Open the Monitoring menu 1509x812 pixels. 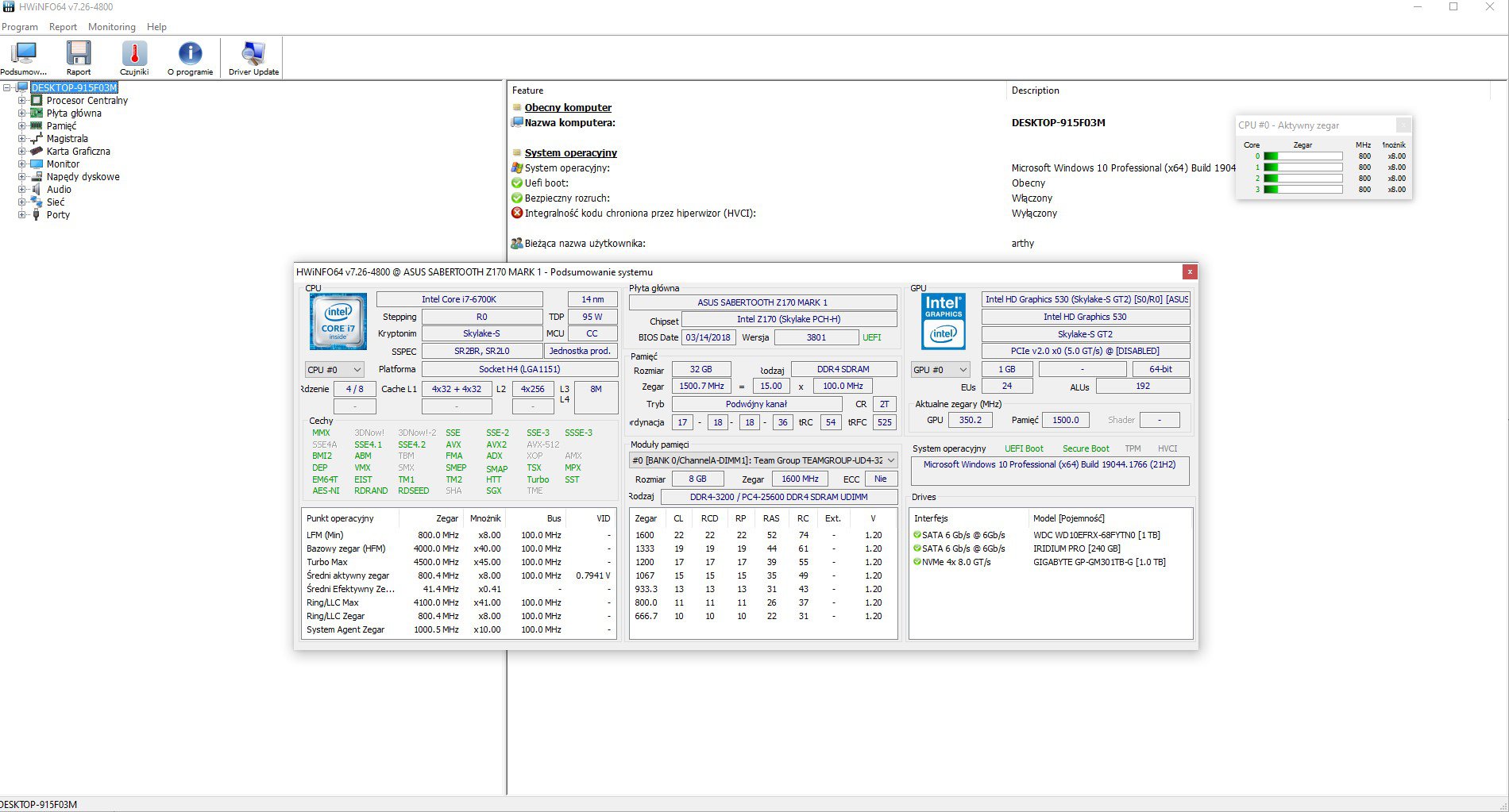[x=112, y=26]
